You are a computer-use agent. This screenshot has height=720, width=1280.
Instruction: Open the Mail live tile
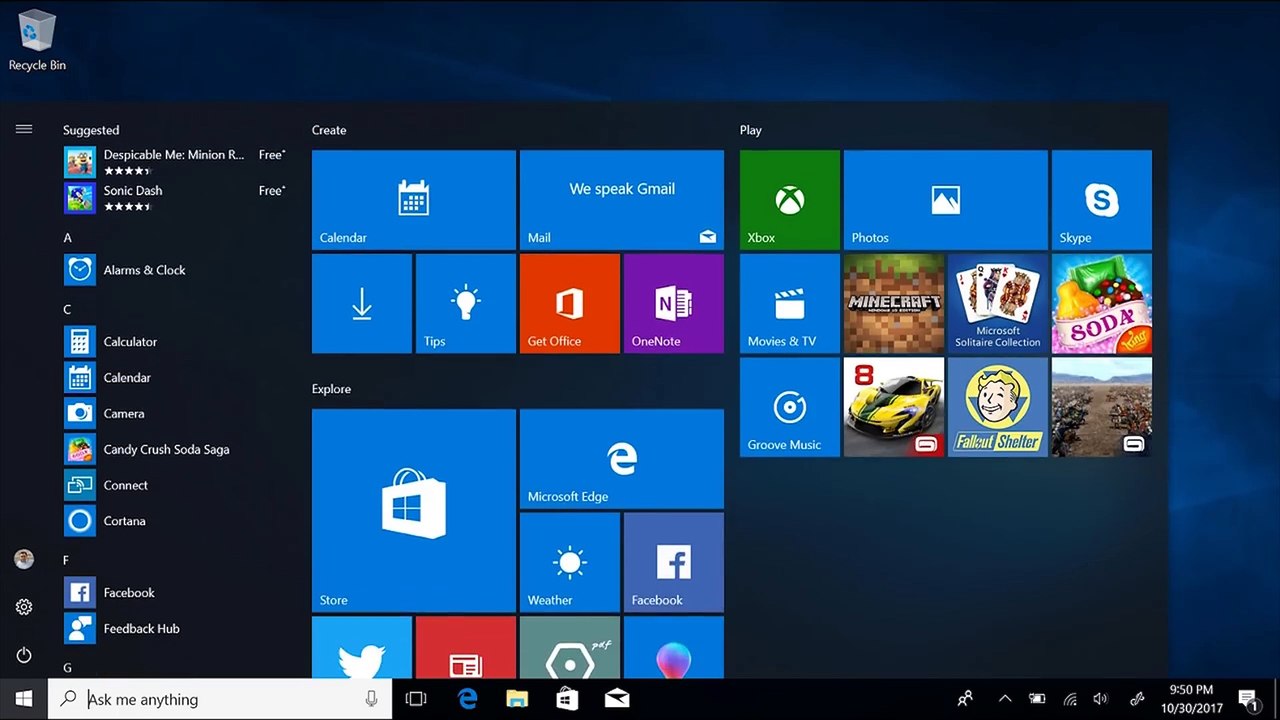pyautogui.click(x=622, y=200)
